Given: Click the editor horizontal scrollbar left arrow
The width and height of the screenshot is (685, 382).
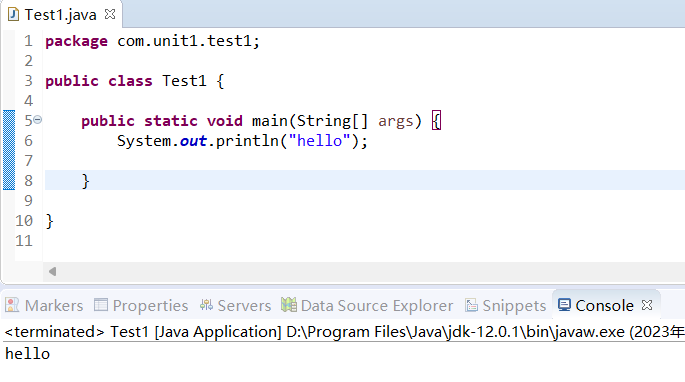Looking at the screenshot, I should click(x=52, y=271).
